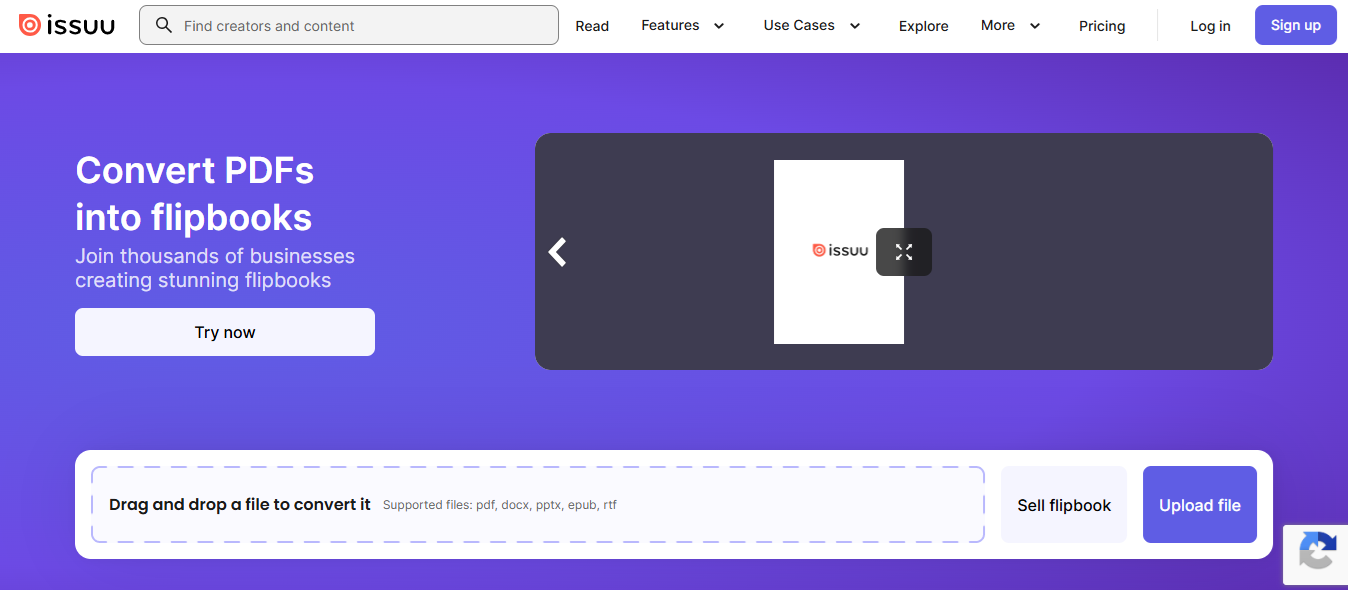The width and height of the screenshot is (1348, 590).
Task: Click the Sell flipbook button
Action: coord(1063,504)
